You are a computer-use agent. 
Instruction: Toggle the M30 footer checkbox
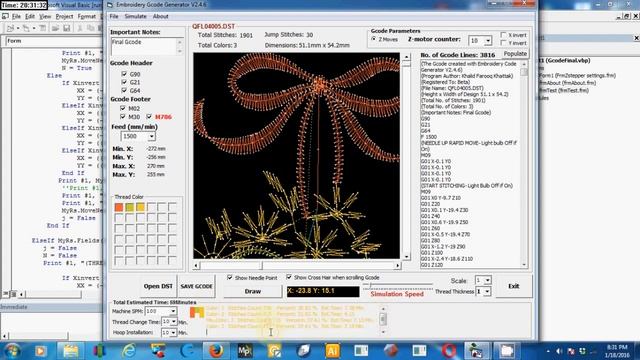point(123,117)
